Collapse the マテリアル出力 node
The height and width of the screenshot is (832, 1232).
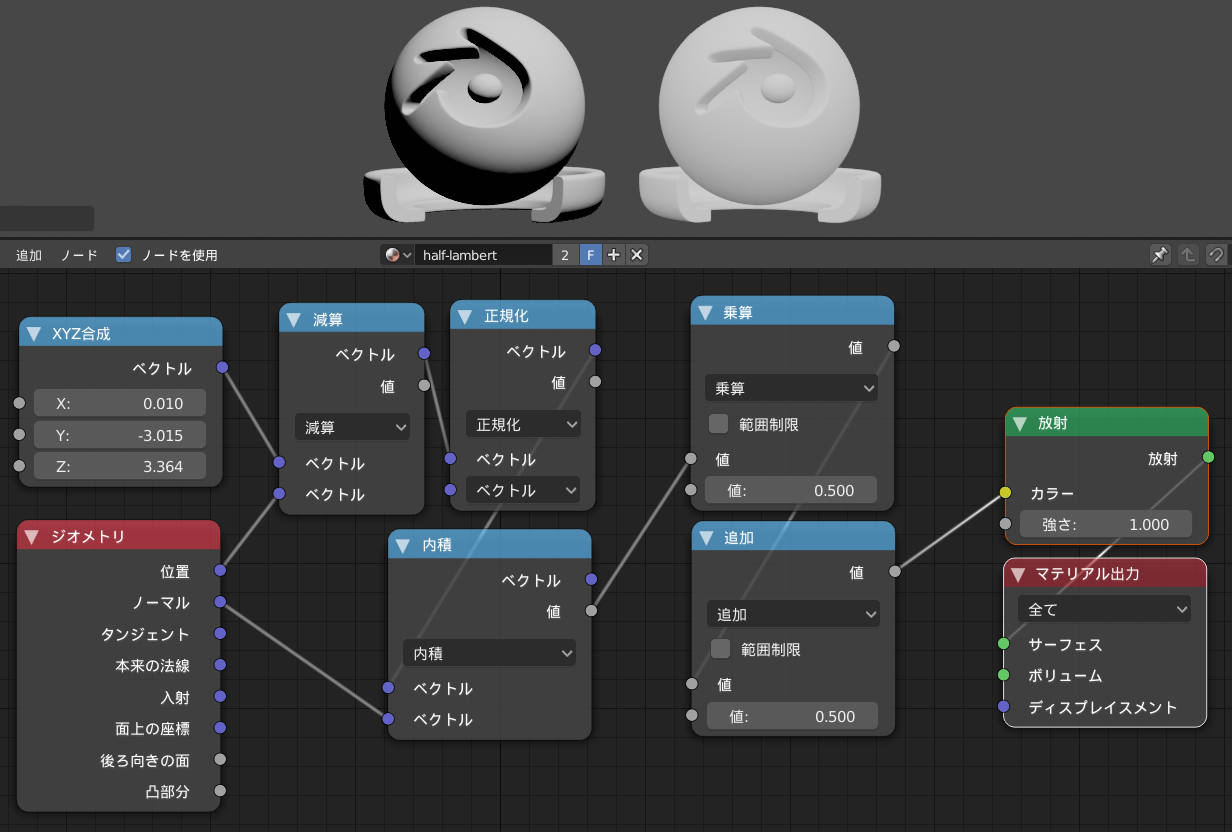[1019, 574]
